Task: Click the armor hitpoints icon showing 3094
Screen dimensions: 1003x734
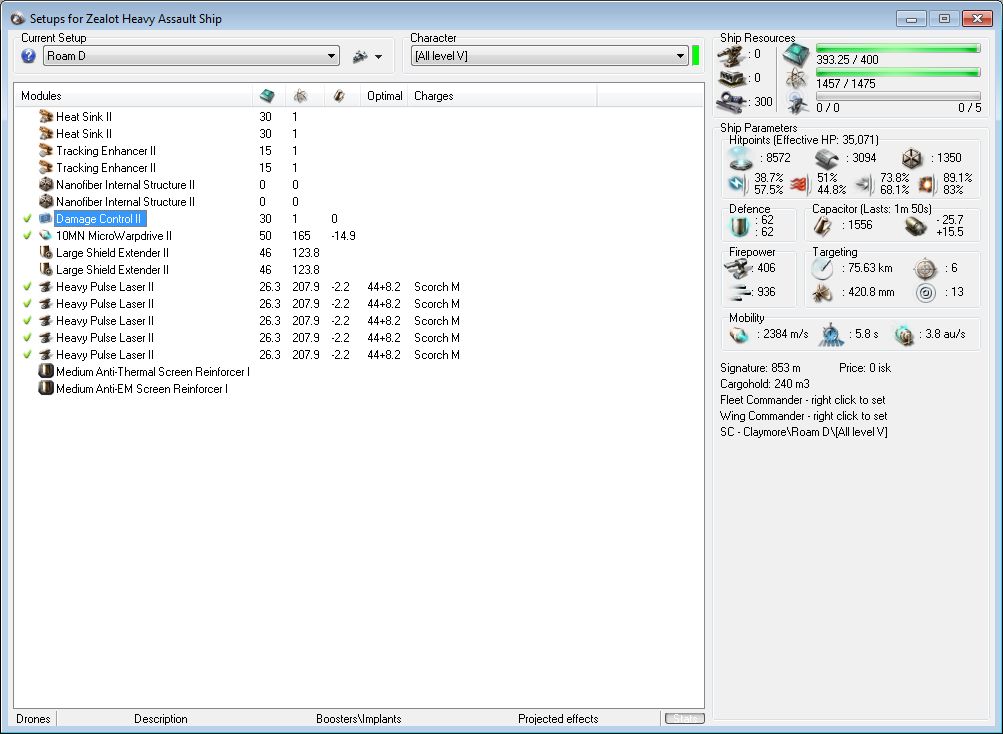Action: [827, 158]
